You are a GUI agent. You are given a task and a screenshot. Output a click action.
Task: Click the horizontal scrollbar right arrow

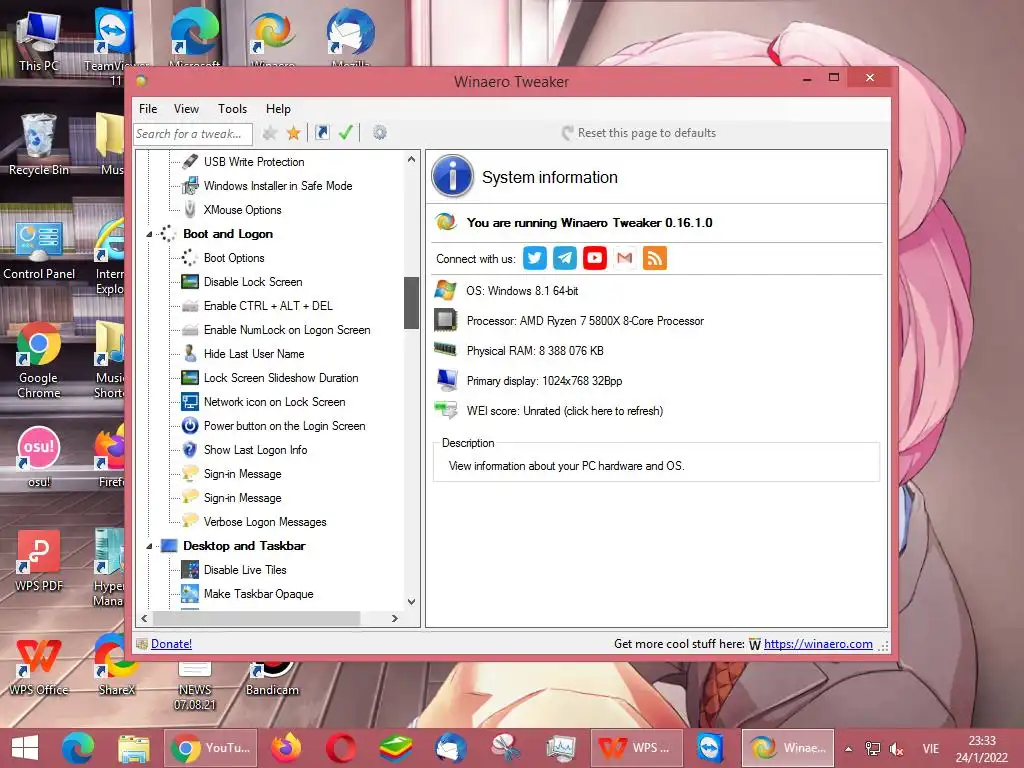394,618
